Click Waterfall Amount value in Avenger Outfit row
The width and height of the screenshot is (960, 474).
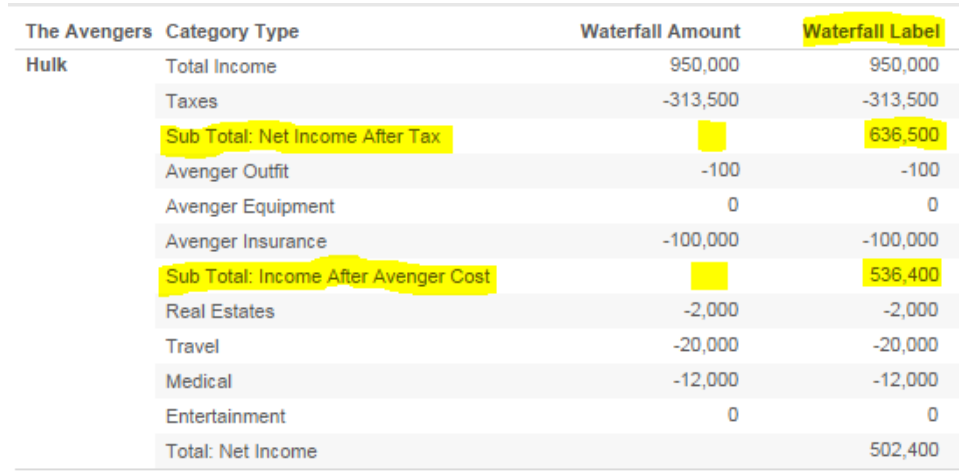coord(720,170)
